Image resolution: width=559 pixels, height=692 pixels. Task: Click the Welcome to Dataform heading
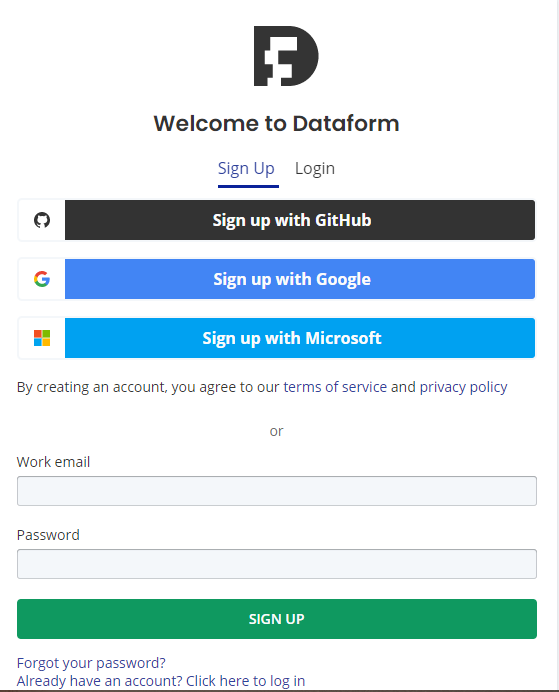point(277,123)
